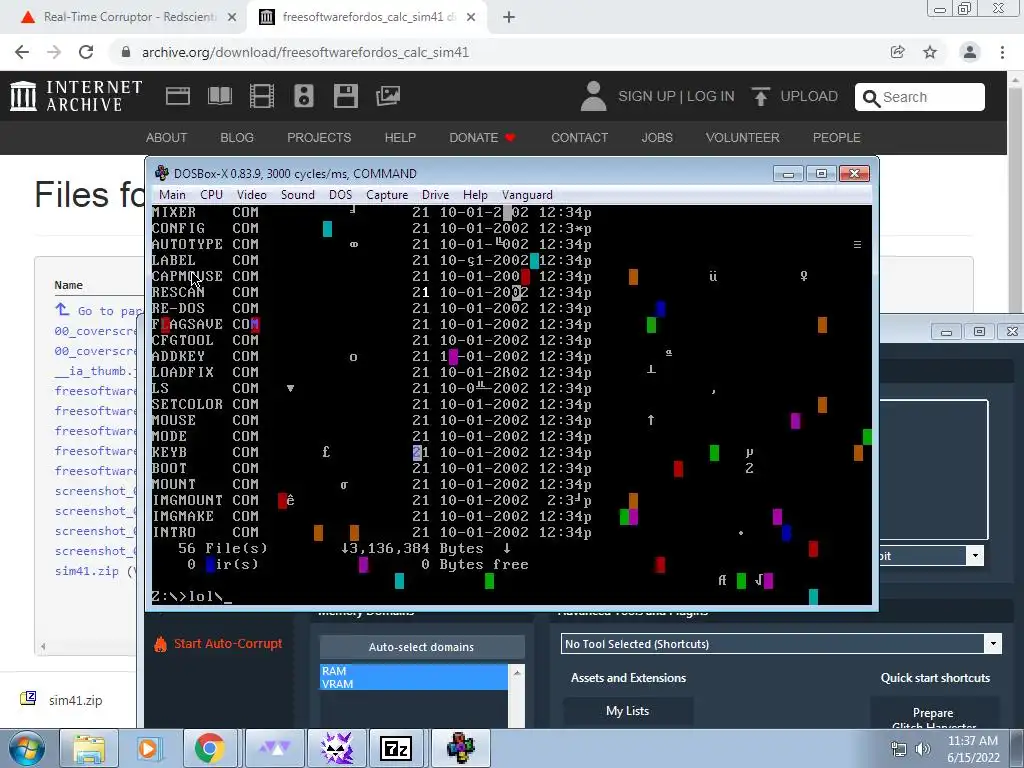The image size is (1024, 768).
Task: Click the Chrome address bar URL
Action: (305, 52)
